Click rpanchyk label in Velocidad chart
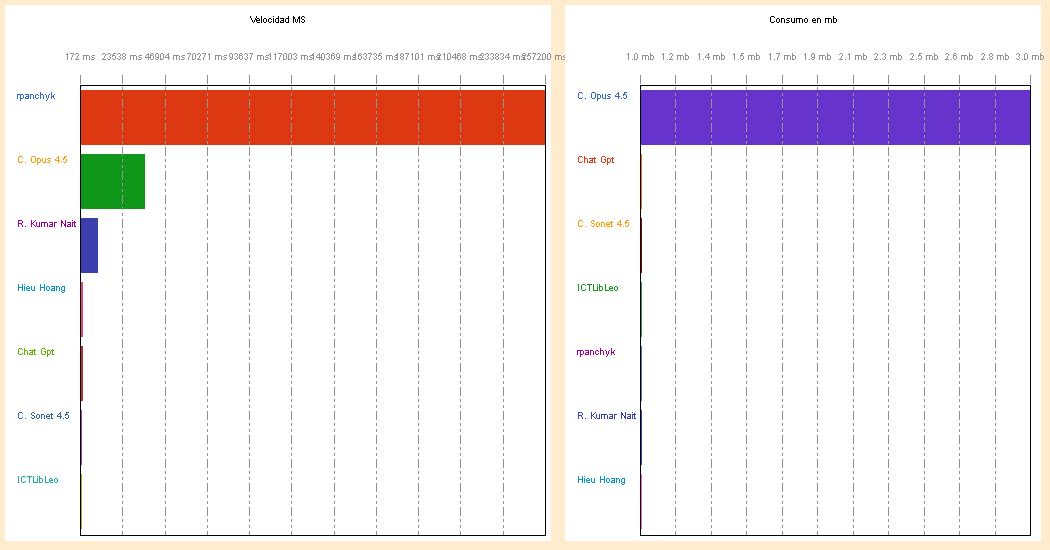This screenshot has height=550, width=1050. (x=36, y=96)
